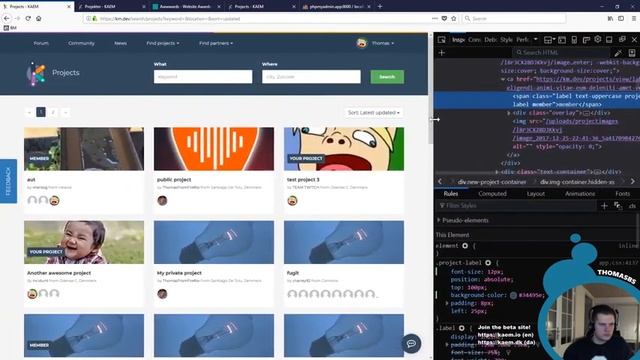Open the page actions three-dot menu
Screen dimensions: 640x360
435,18
